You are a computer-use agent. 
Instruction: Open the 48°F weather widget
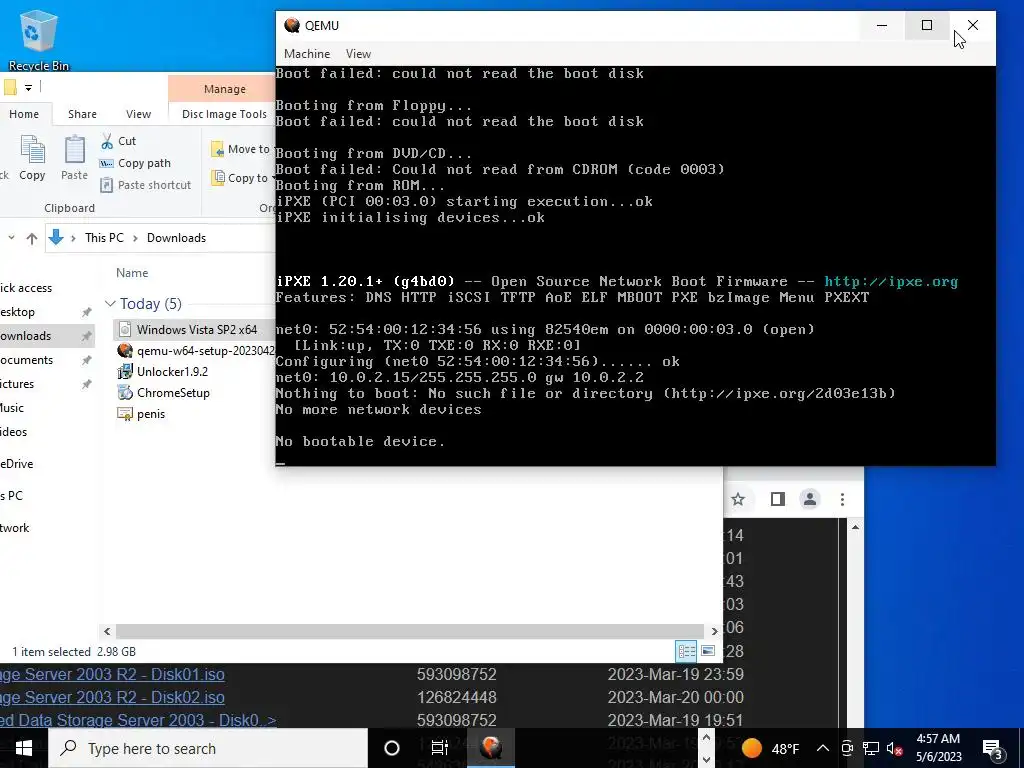771,748
